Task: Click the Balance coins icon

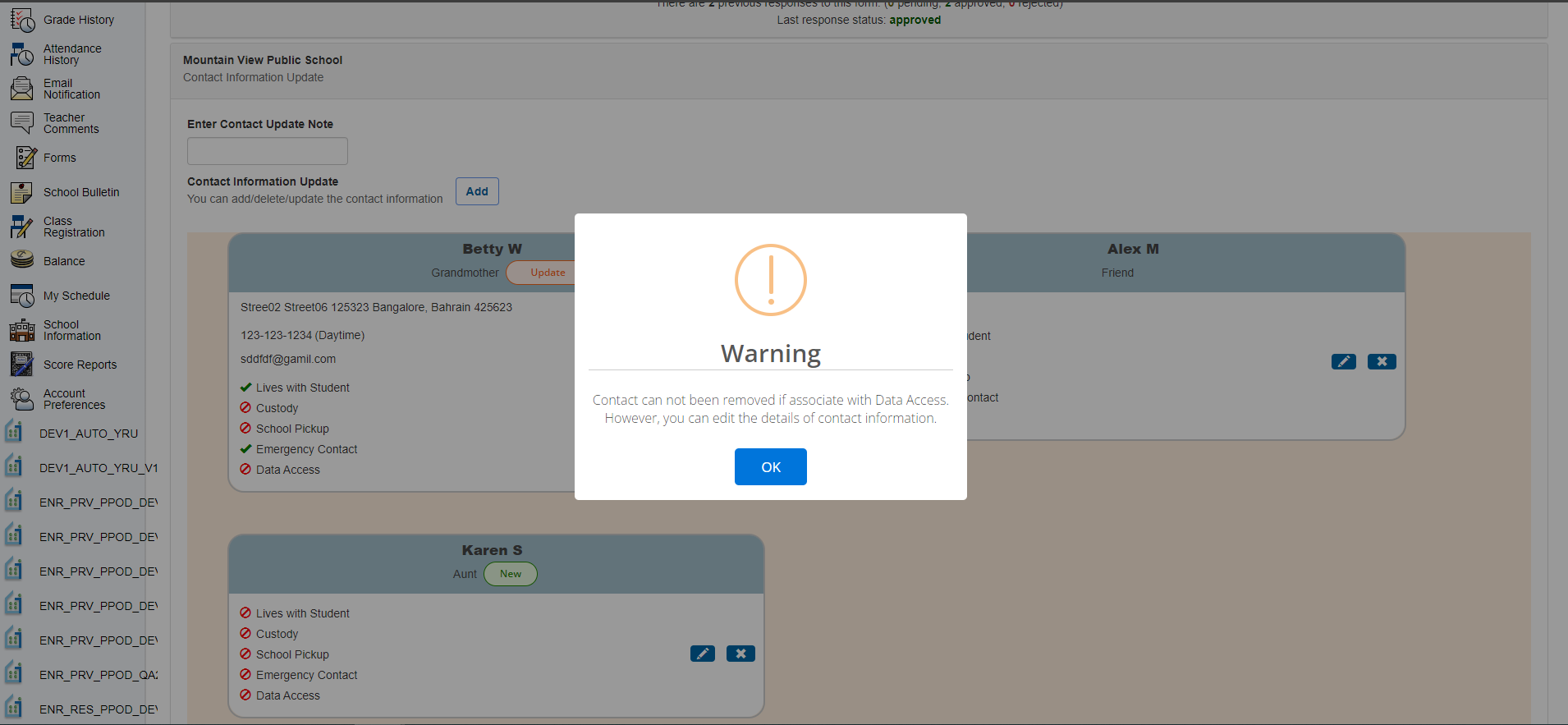Action: [x=22, y=260]
